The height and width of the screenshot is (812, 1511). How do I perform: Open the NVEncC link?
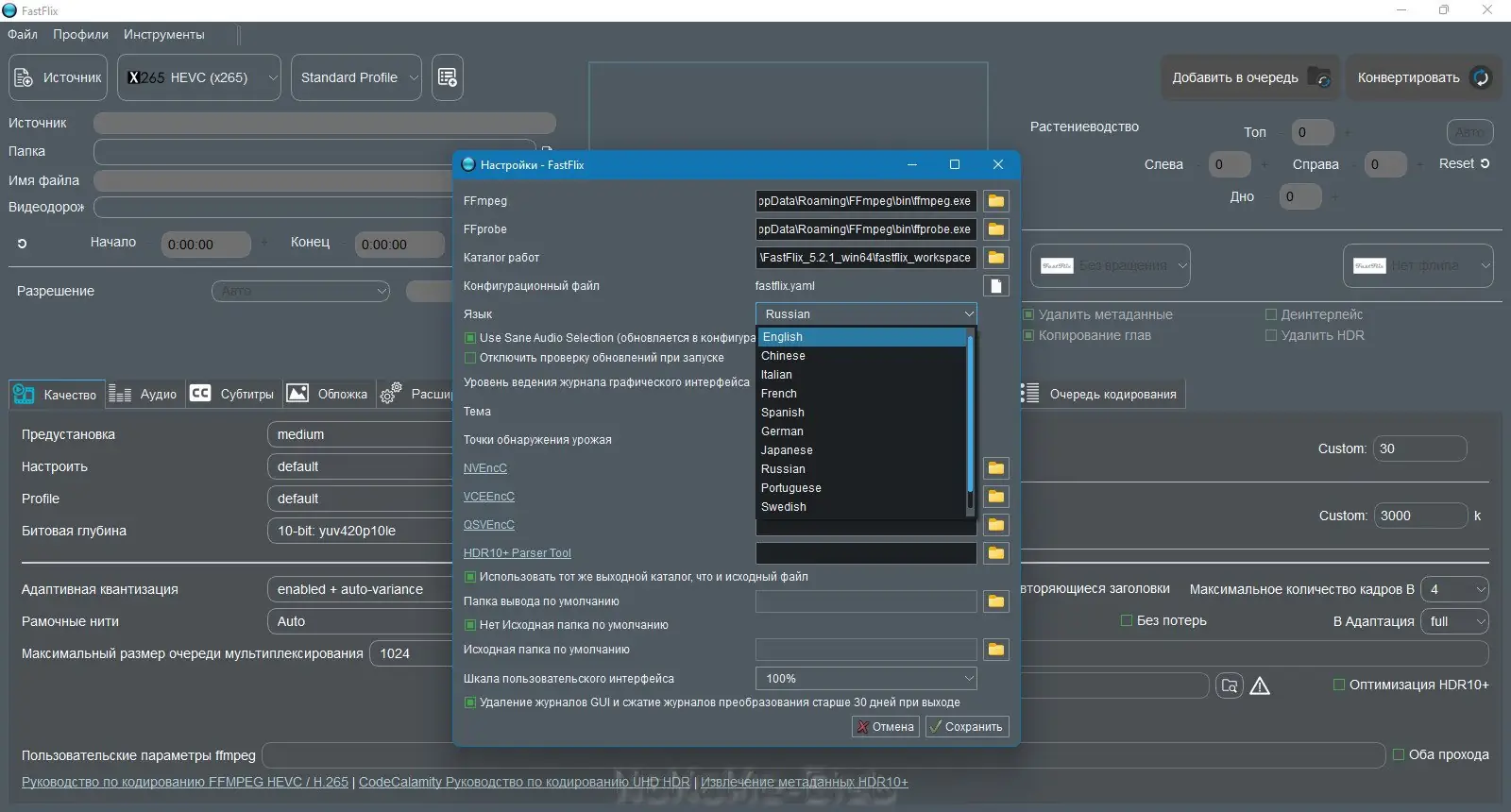pos(485,468)
